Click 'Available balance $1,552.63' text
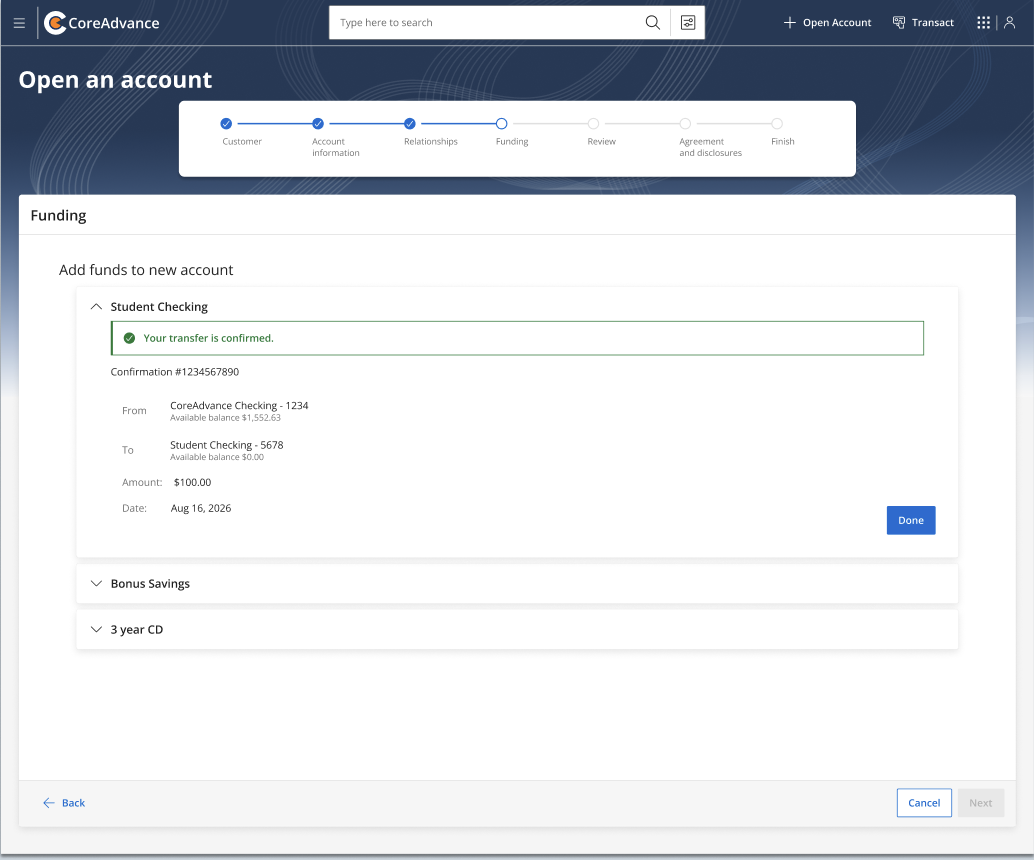Screen dimensions: 1034x860 pyautogui.click(x=226, y=418)
